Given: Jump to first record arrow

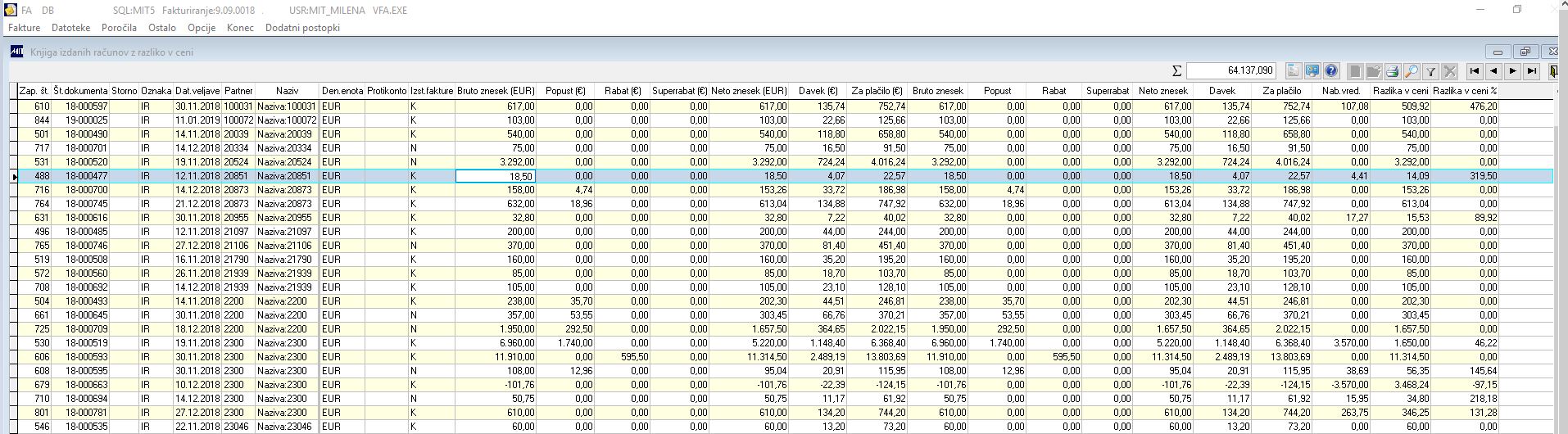Looking at the screenshot, I should coord(1475,71).
